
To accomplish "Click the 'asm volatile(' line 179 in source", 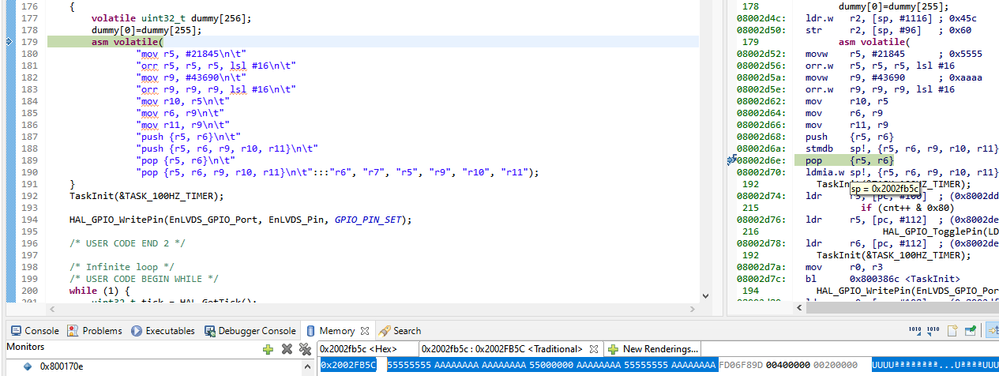I will coord(127,42).
